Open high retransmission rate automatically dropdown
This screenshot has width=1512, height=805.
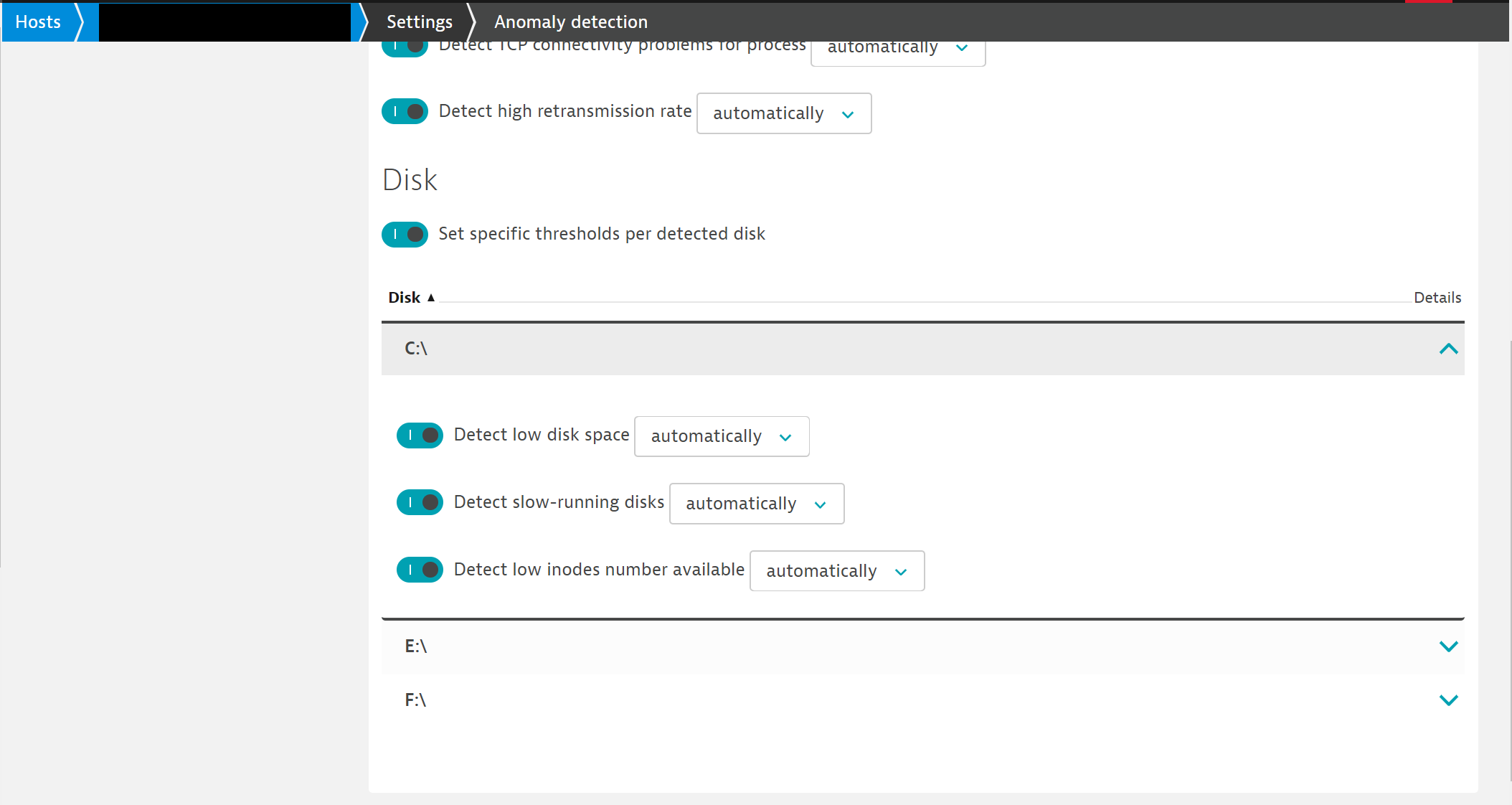click(784, 113)
